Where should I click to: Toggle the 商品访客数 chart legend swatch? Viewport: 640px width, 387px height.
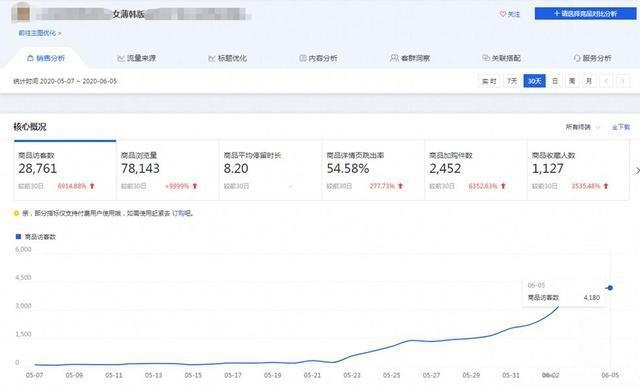tap(18, 236)
